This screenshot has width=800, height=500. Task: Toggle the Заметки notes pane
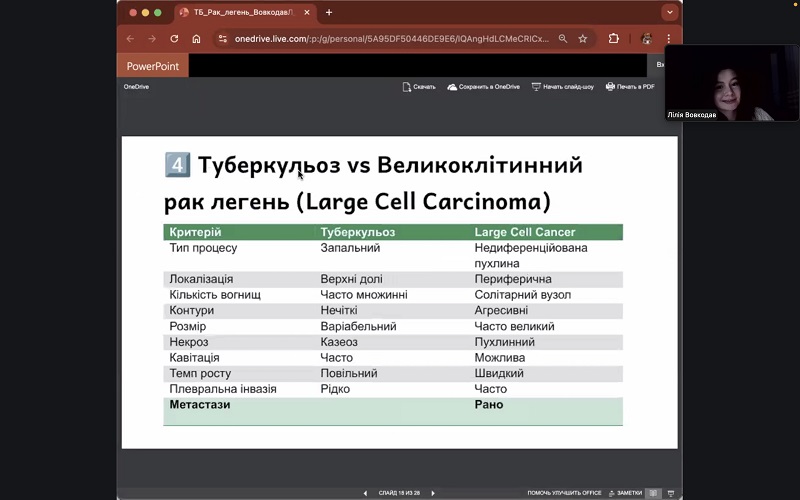(x=625, y=493)
